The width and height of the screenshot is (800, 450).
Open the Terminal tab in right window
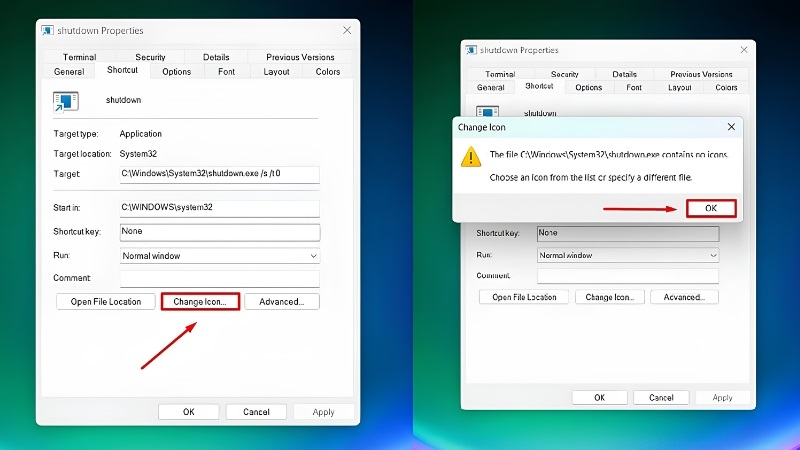[500, 74]
